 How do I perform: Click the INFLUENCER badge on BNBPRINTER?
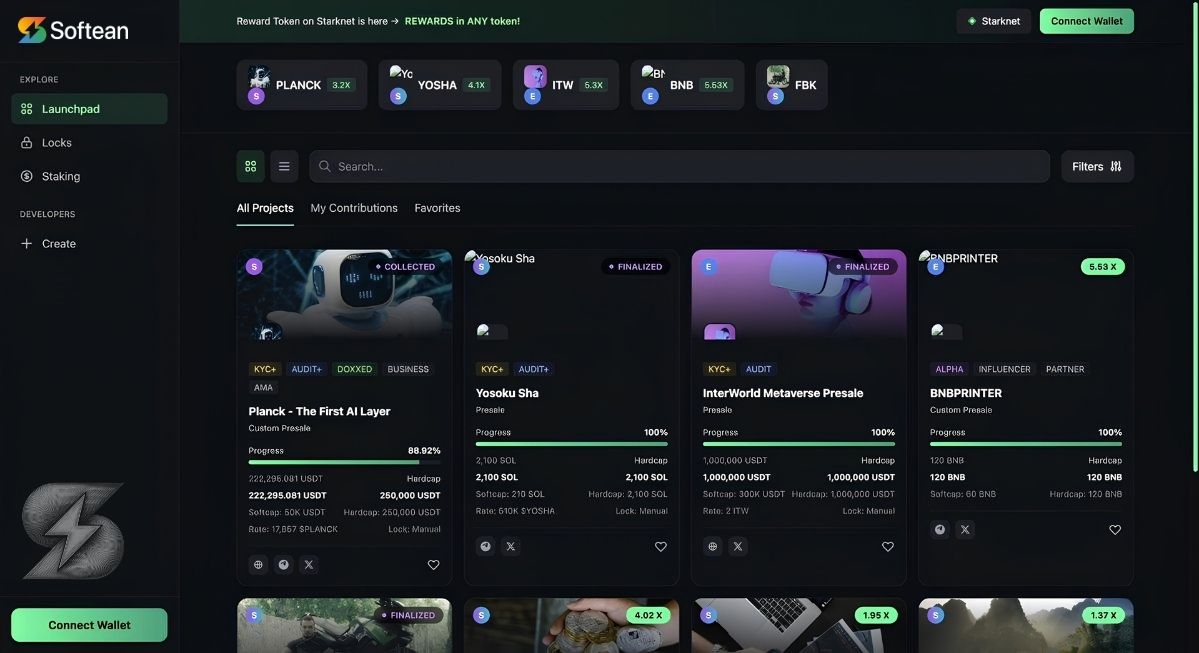[x=1004, y=369]
